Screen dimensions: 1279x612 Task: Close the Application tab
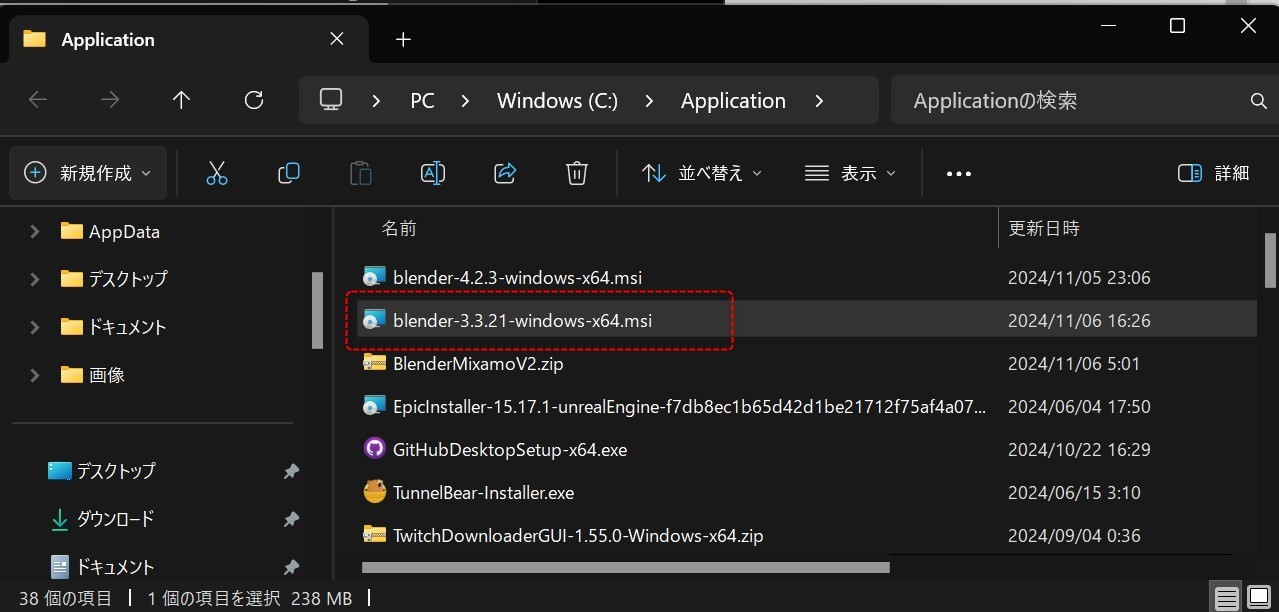[x=337, y=39]
